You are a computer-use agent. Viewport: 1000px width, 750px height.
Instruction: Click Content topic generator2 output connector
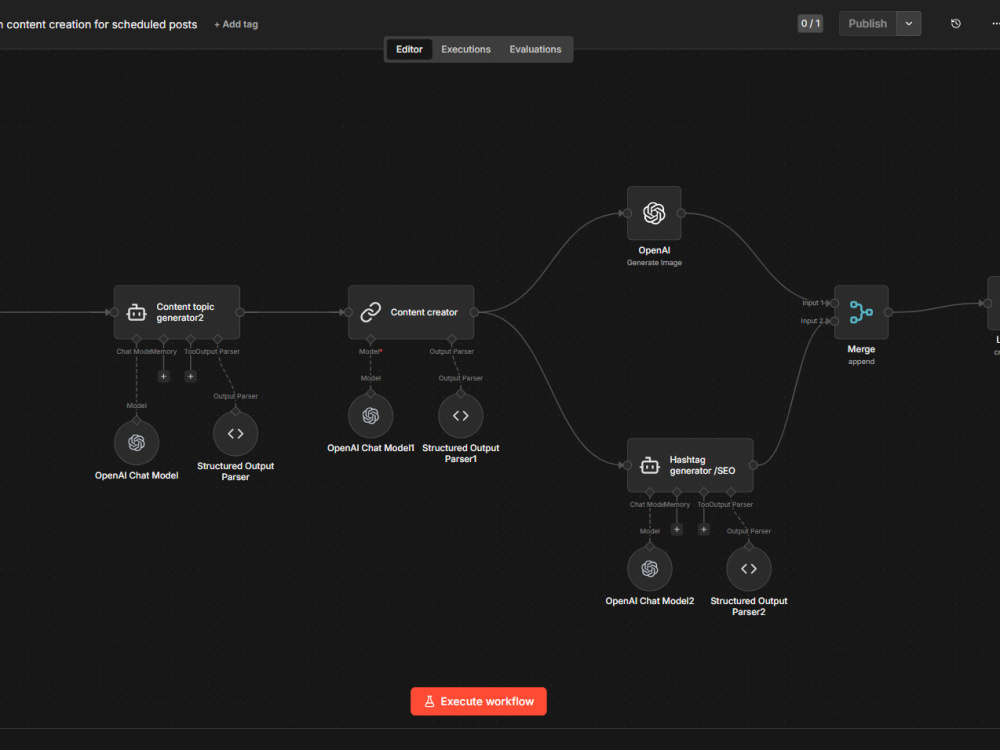(x=240, y=312)
